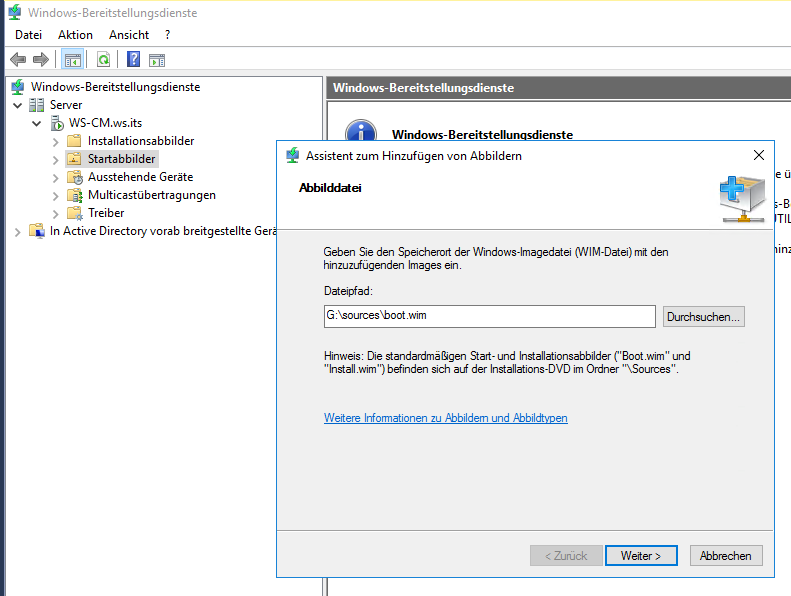
Task: Open link Weitere Informationen zu Abbildern und Abbildtypen
Action: (445, 418)
